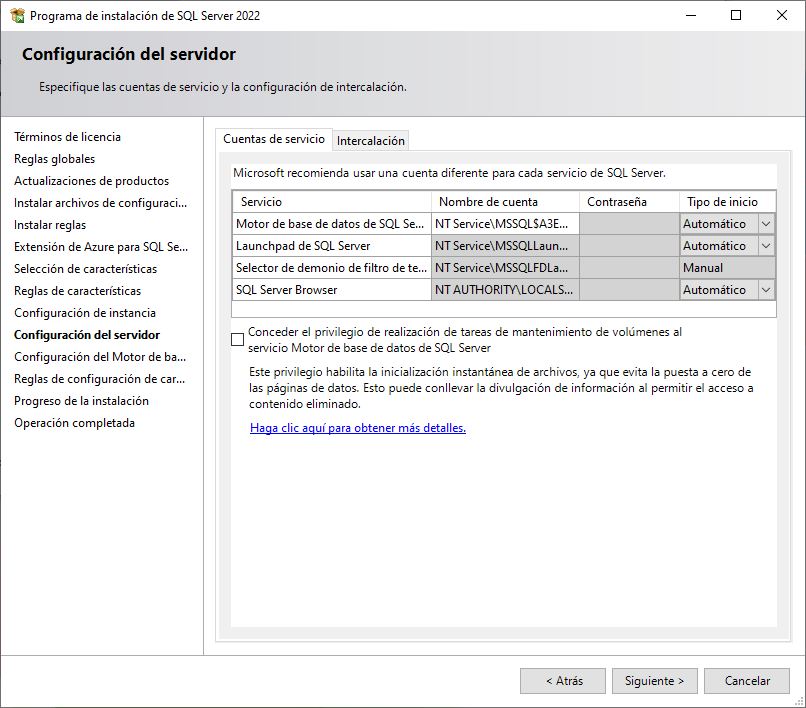Image resolution: width=806 pixels, height=708 pixels.
Task: Open the Tipo de inicio dropdown for Motor de base de datos
Action: tap(766, 223)
